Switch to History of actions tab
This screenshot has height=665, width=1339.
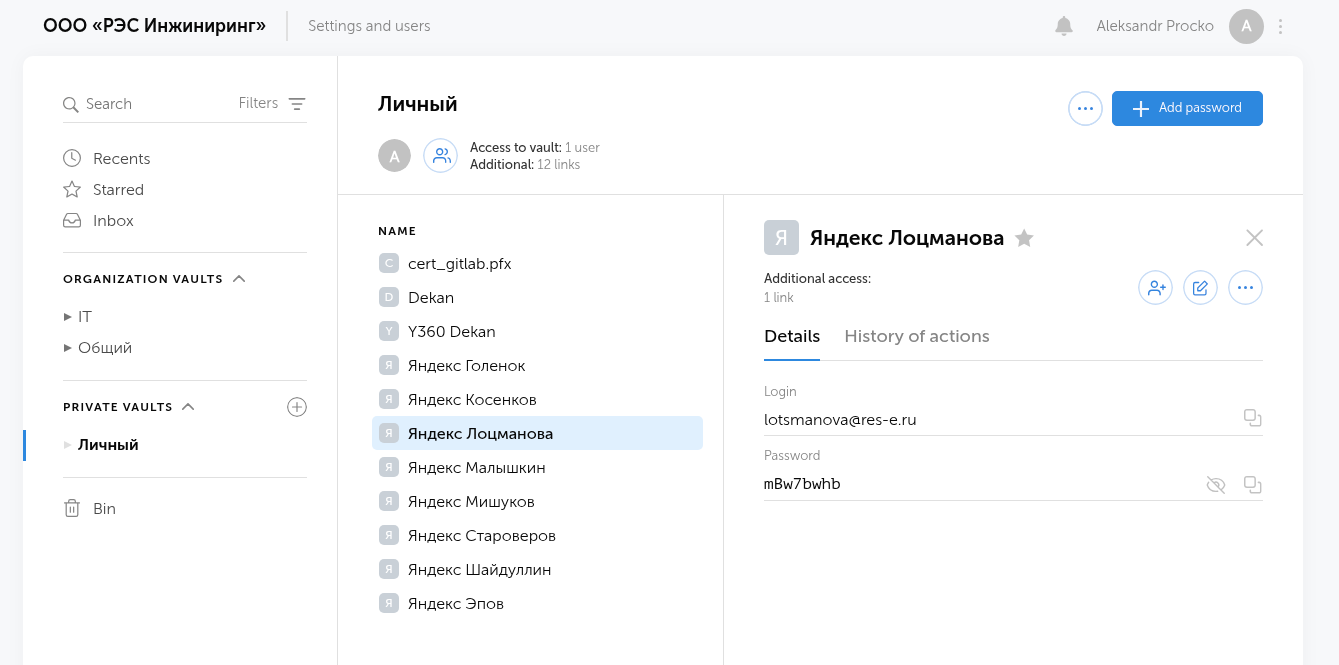tap(916, 336)
